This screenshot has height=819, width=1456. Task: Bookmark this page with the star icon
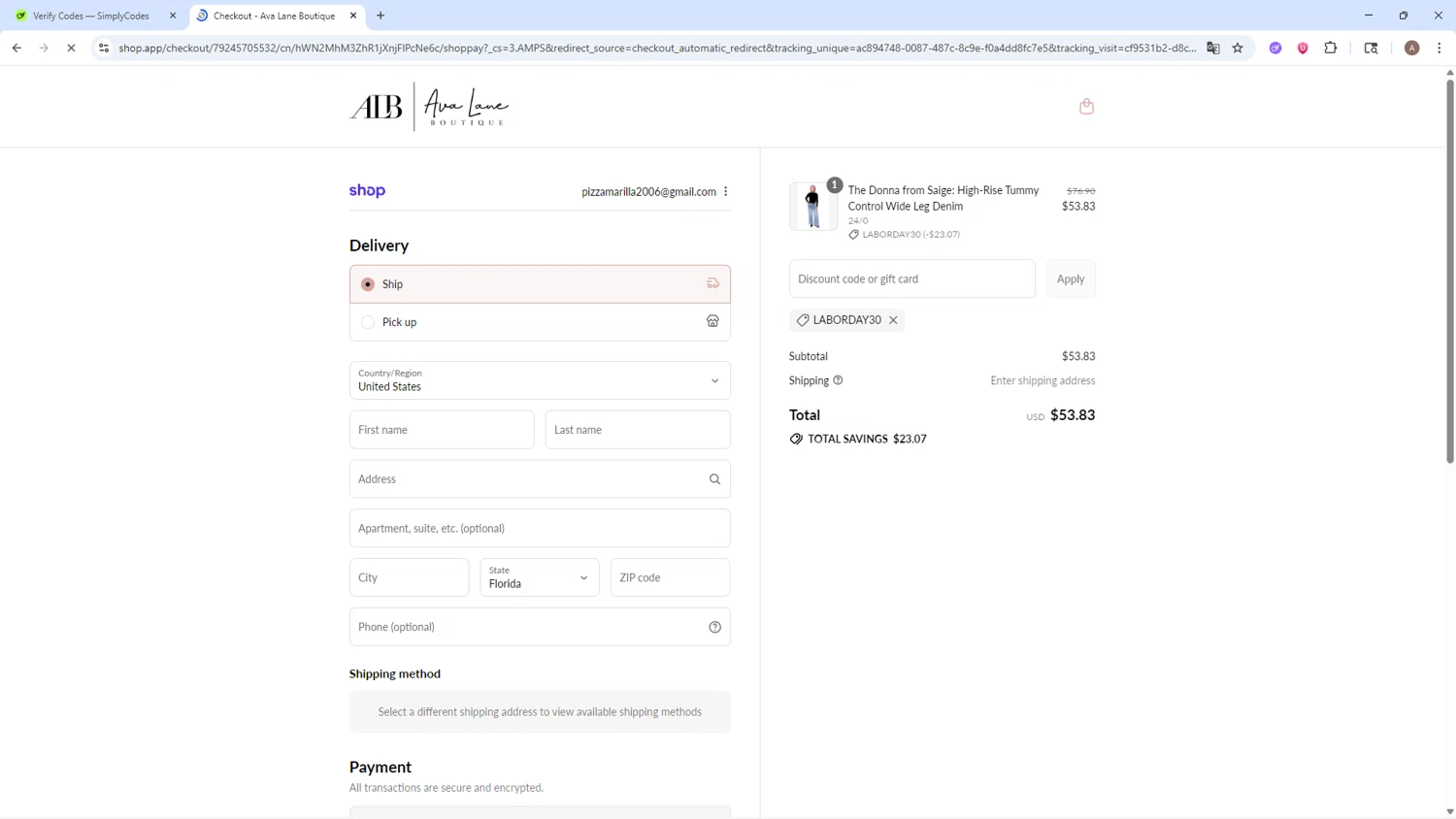(x=1238, y=48)
